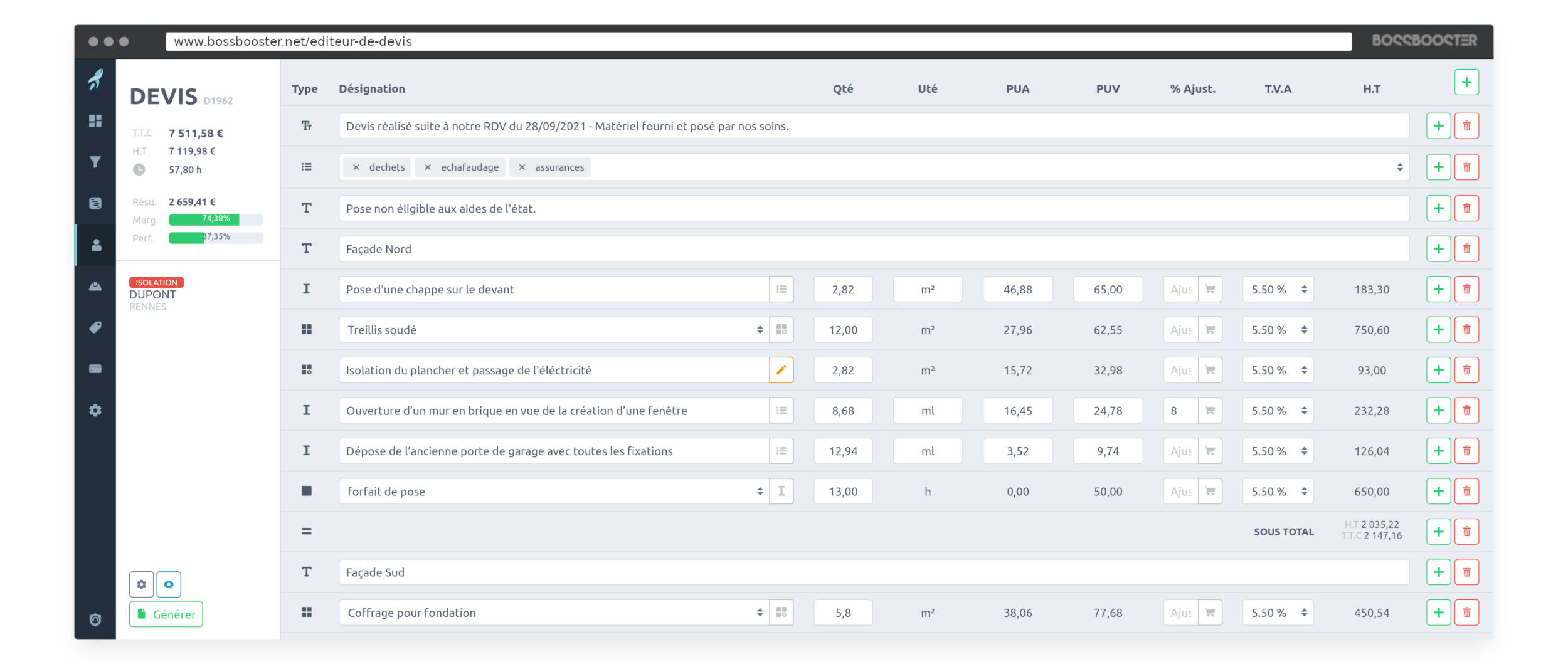Screen dimensions: 1568x664
Task: Click text cursor icon beside forfait de pose
Action: [x=781, y=492]
